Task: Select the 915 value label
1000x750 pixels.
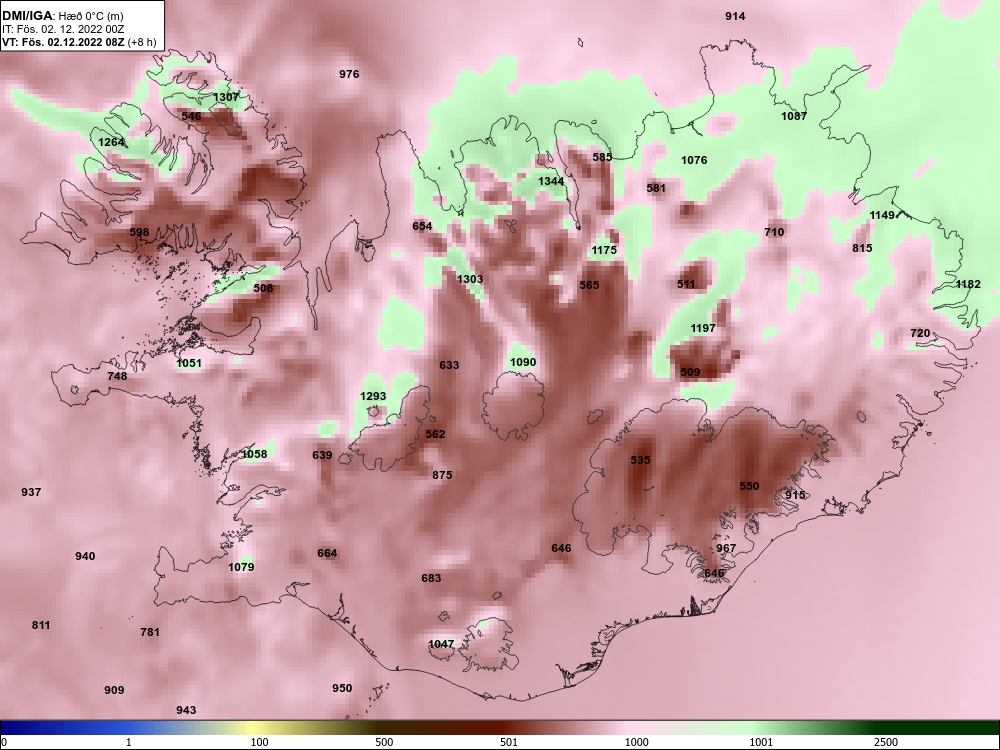Action: (x=795, y=494)
